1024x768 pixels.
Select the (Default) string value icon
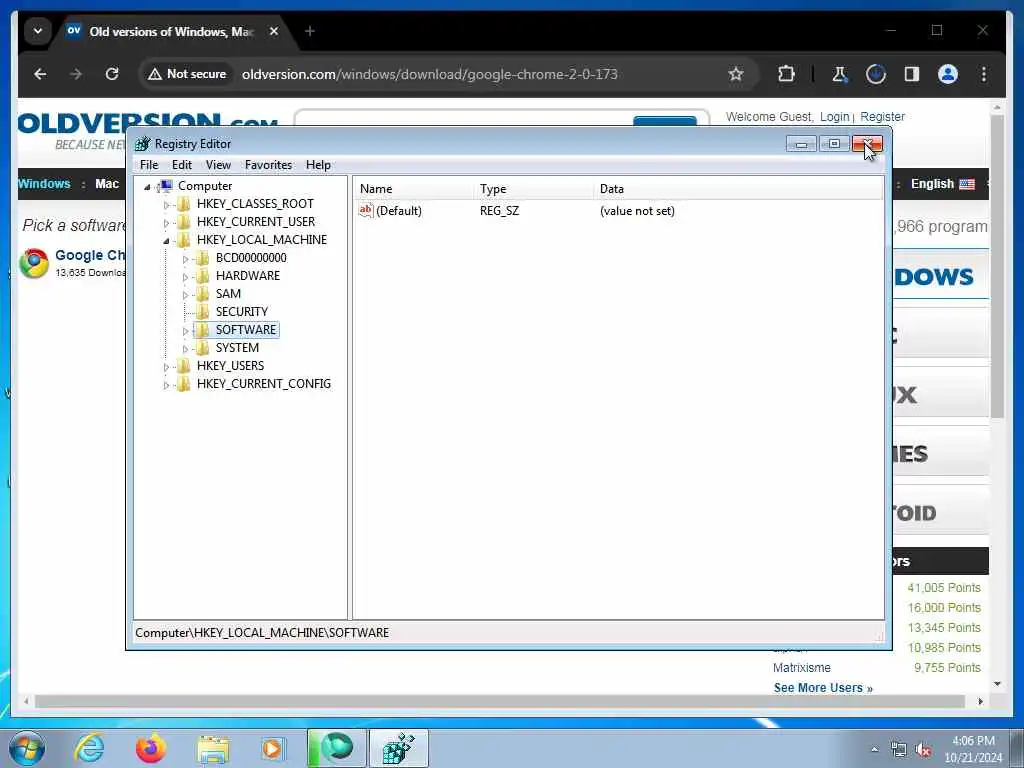point(366,210)
